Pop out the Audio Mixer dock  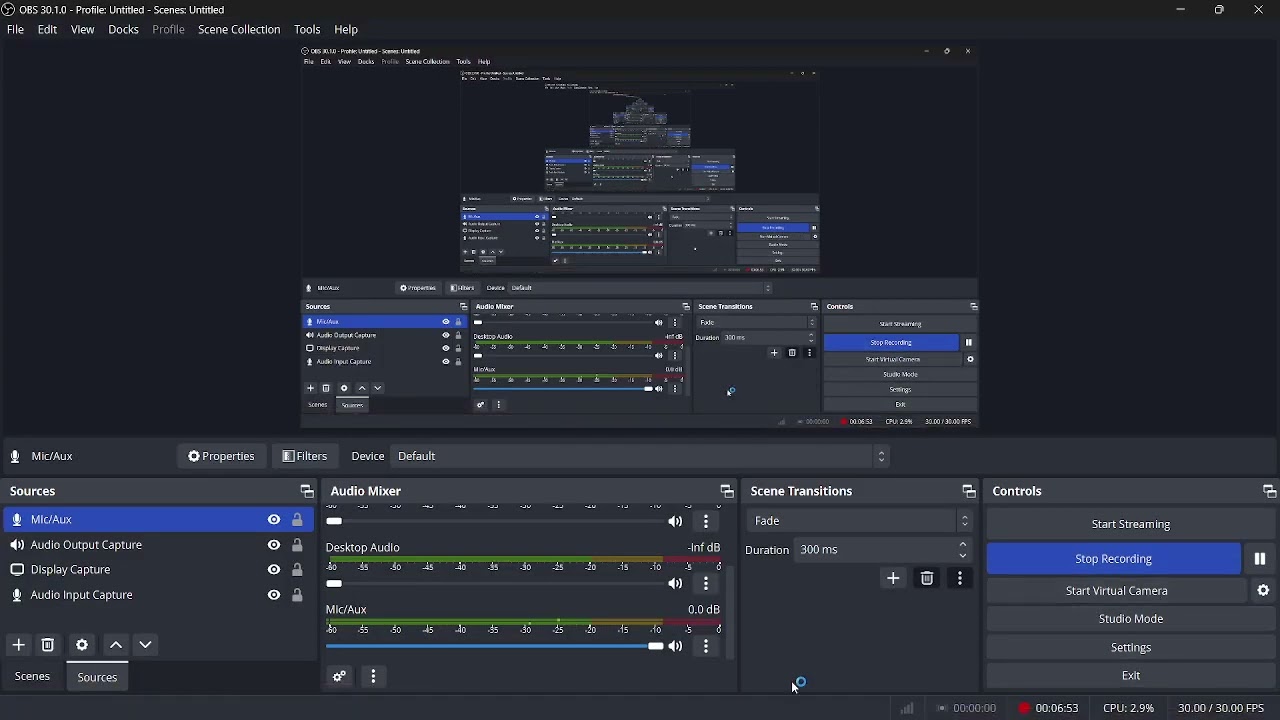click(727, 492)
